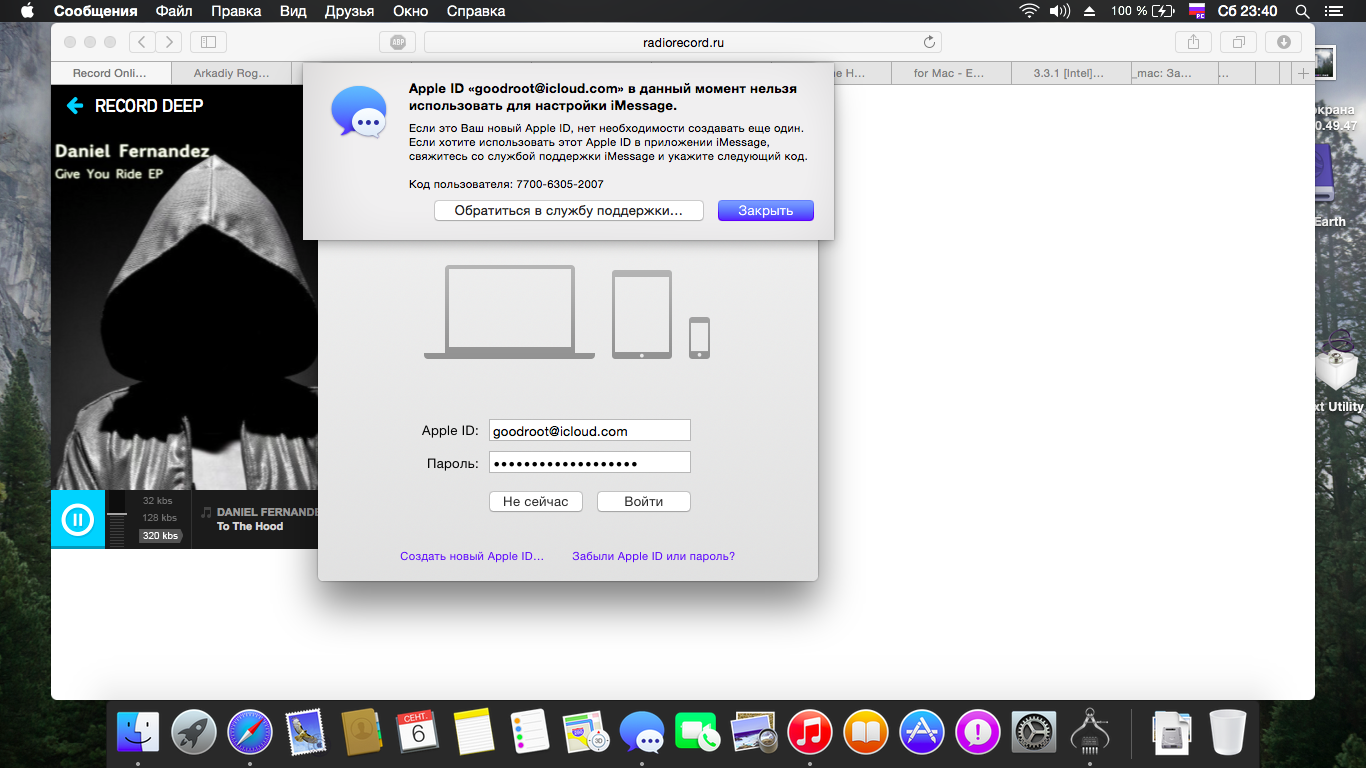
Task: Open the Окно menu
Action: 410,11
